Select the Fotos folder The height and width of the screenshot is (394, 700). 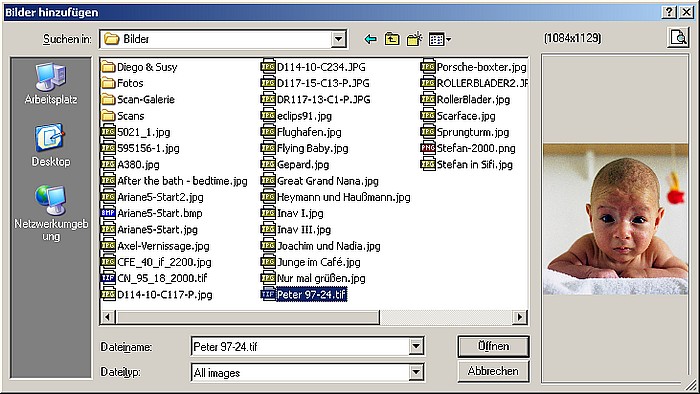pyautogui.click(x=122, y=83)
